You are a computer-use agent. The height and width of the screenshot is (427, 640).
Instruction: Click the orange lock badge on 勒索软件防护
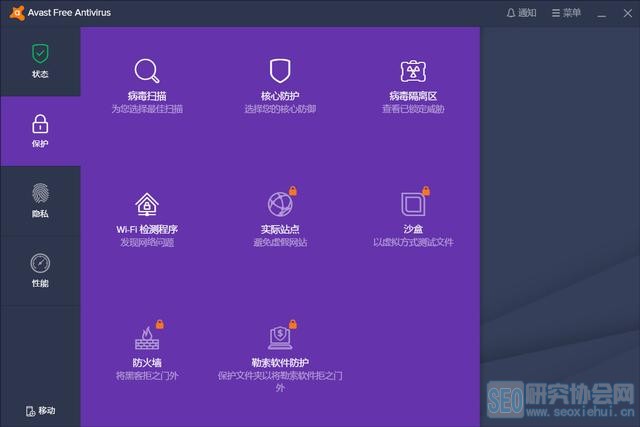coord(293,324)
